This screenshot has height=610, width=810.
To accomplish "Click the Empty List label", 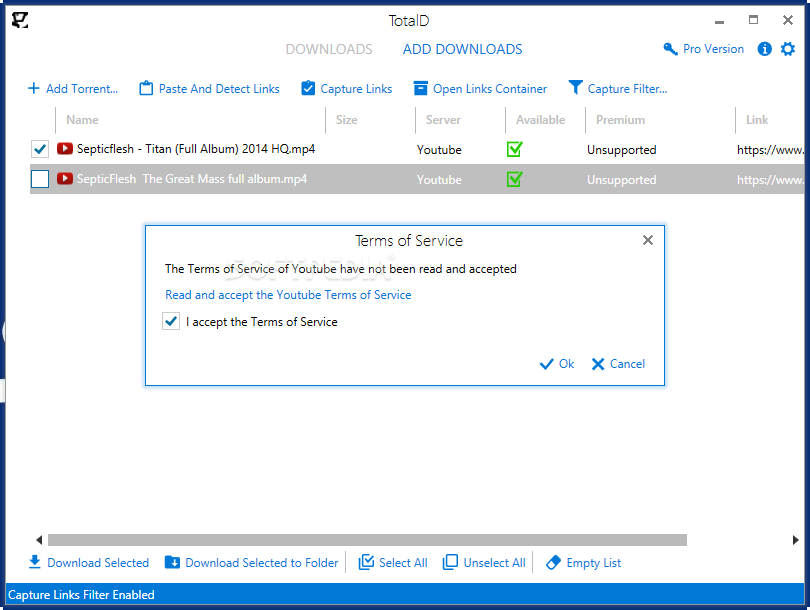I will click(x=594, y=563).
